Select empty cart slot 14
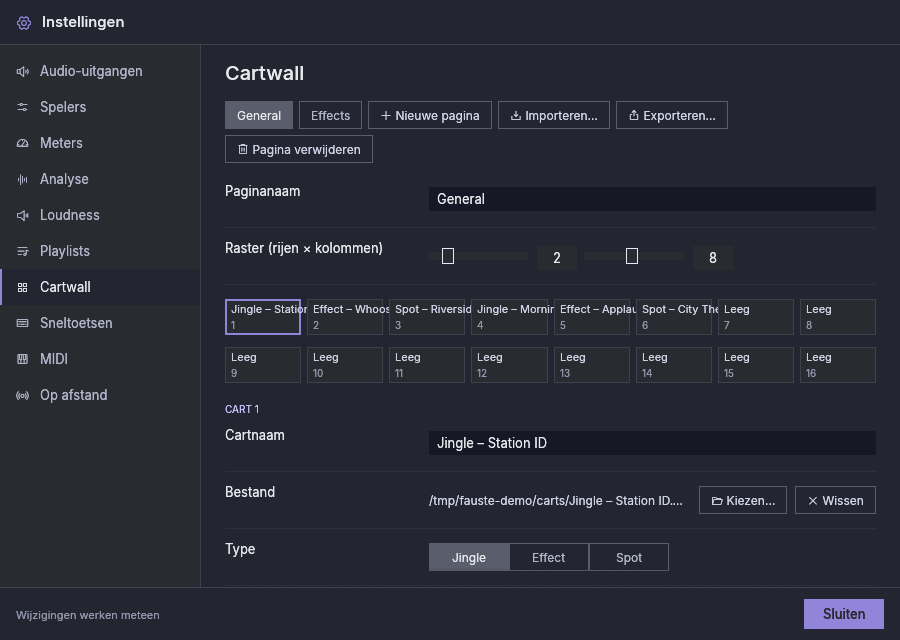This screenshot has width=900, height=640. (674, 365)
